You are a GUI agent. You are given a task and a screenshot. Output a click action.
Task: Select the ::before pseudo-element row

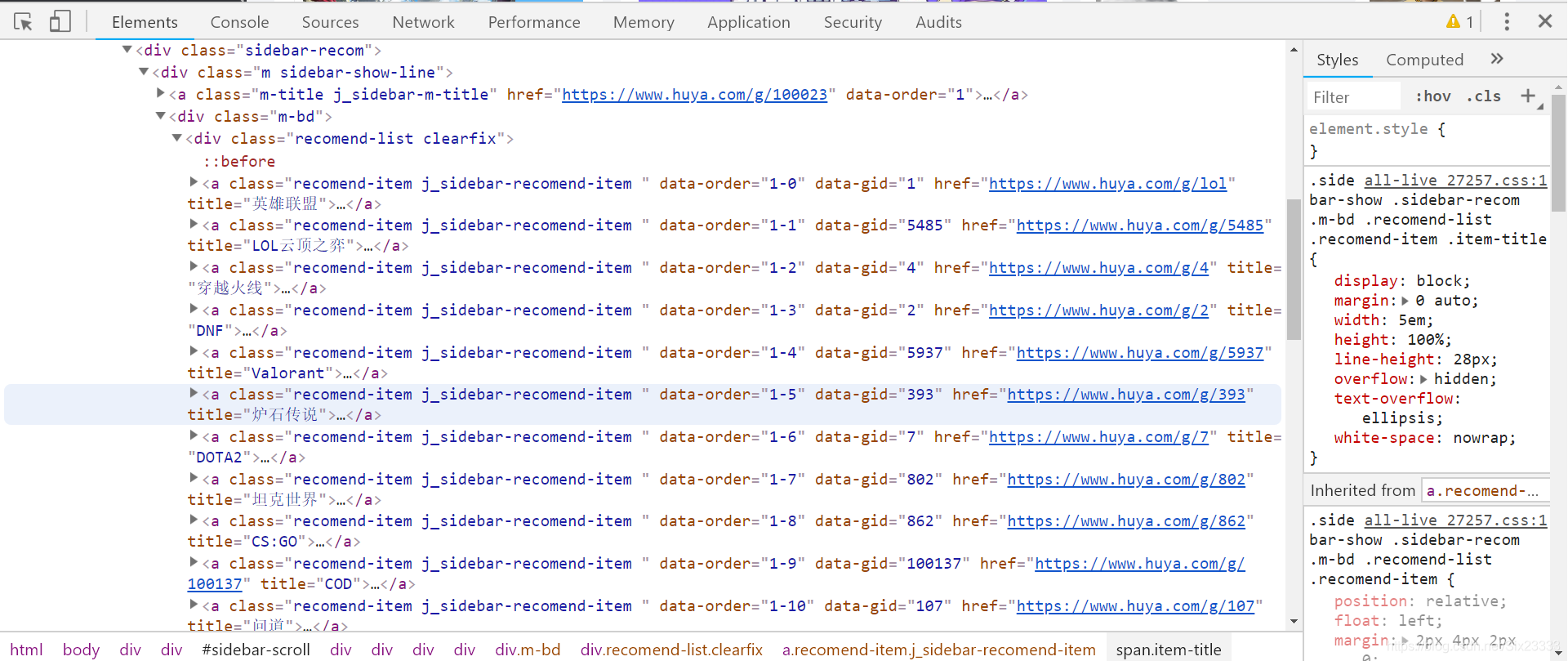tap(238, 162)
